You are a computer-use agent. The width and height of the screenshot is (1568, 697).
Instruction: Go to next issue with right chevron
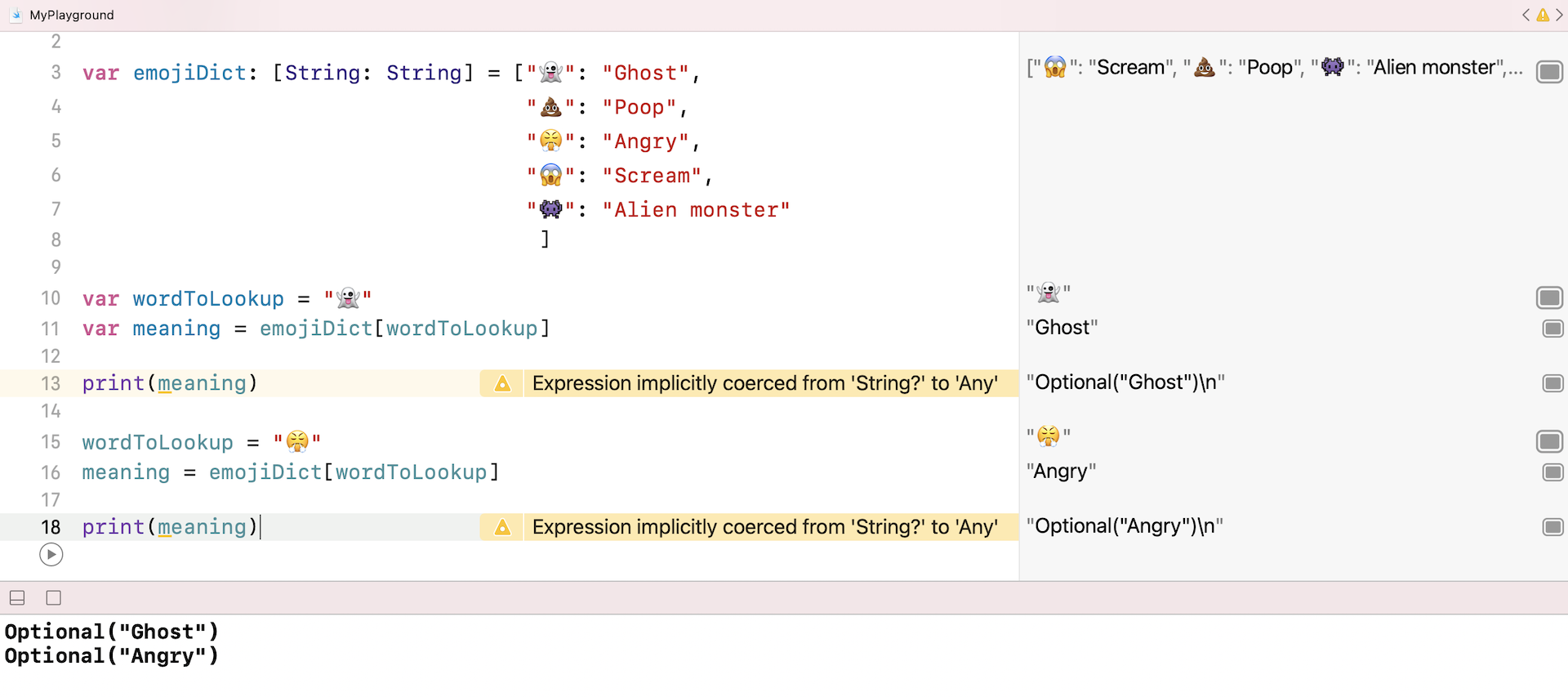coord(1559,15)
